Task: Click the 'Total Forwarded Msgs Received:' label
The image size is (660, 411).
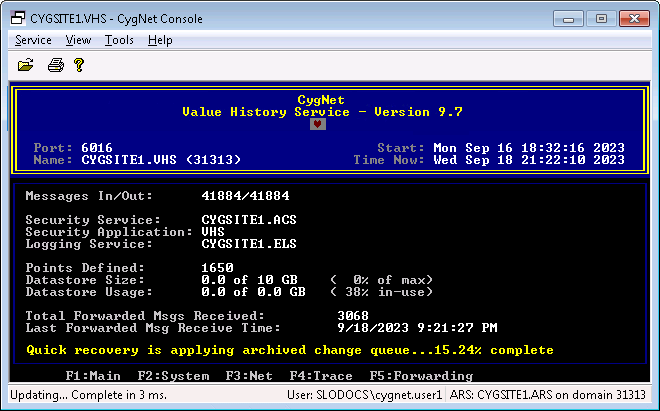Action: [145, 316]
